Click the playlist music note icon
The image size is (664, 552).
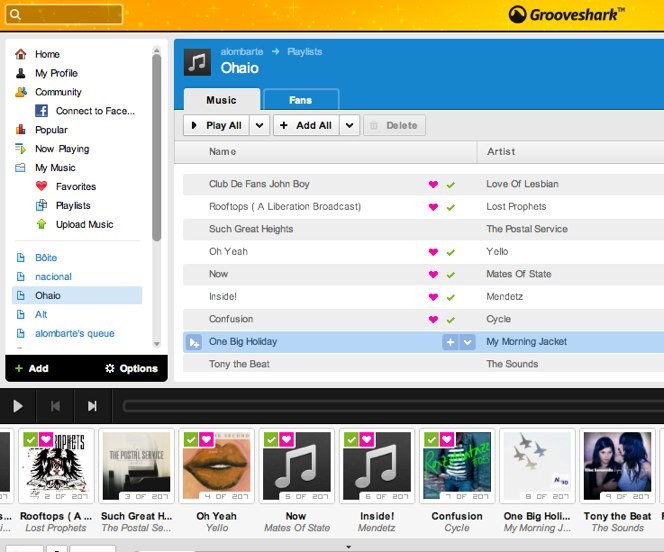click(x=197, y=62)
